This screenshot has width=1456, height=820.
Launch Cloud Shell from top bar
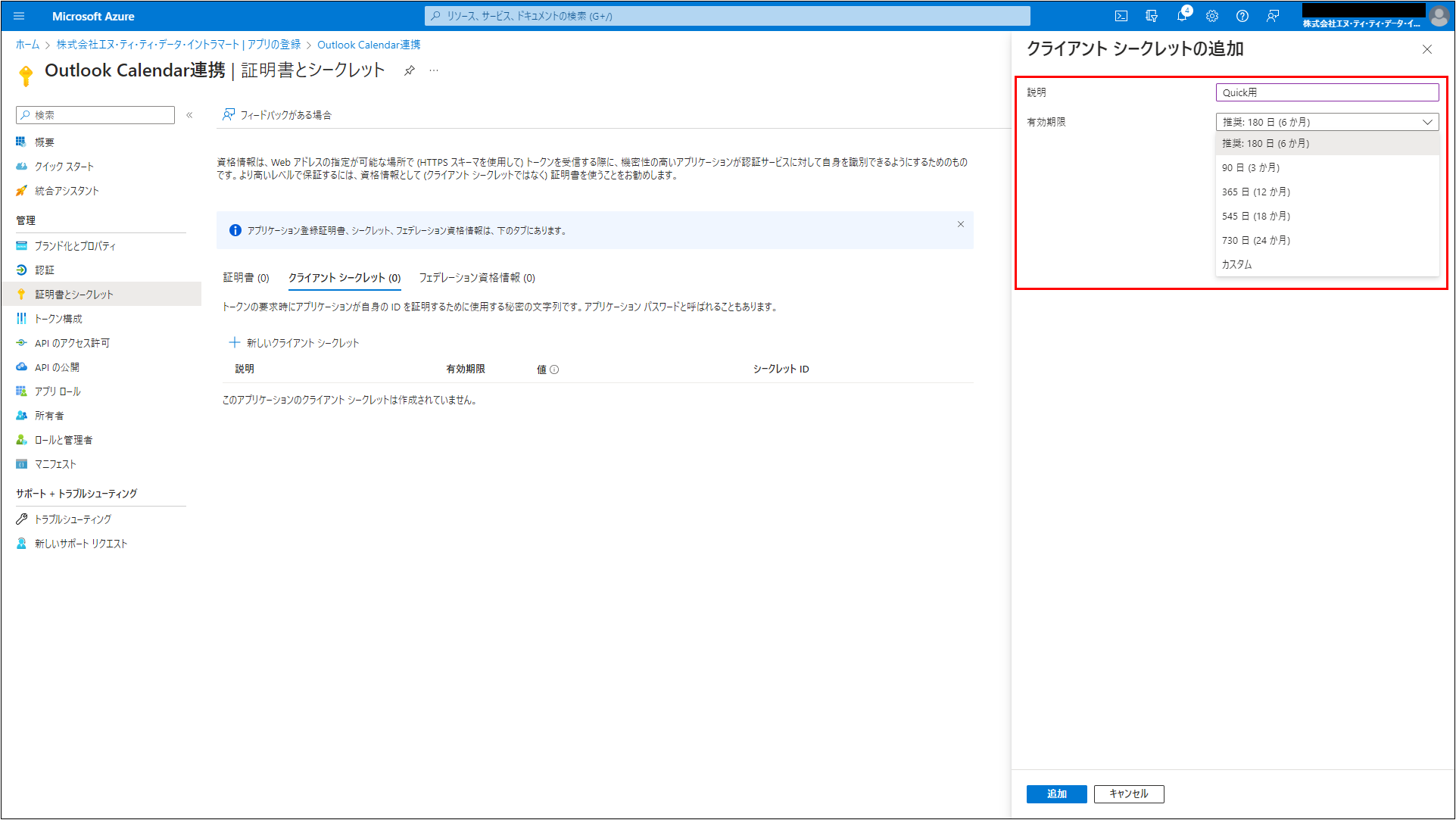[1121, 16]
